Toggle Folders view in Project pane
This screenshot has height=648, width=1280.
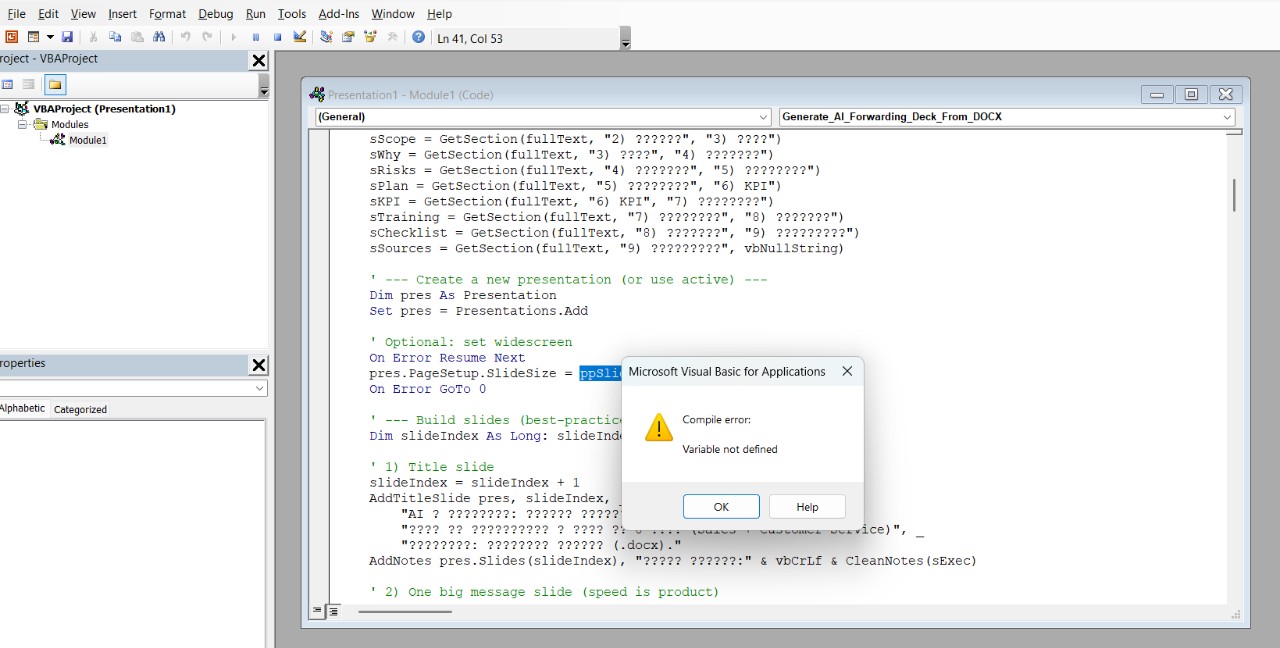pyautogui.click(x=55, y=84)
